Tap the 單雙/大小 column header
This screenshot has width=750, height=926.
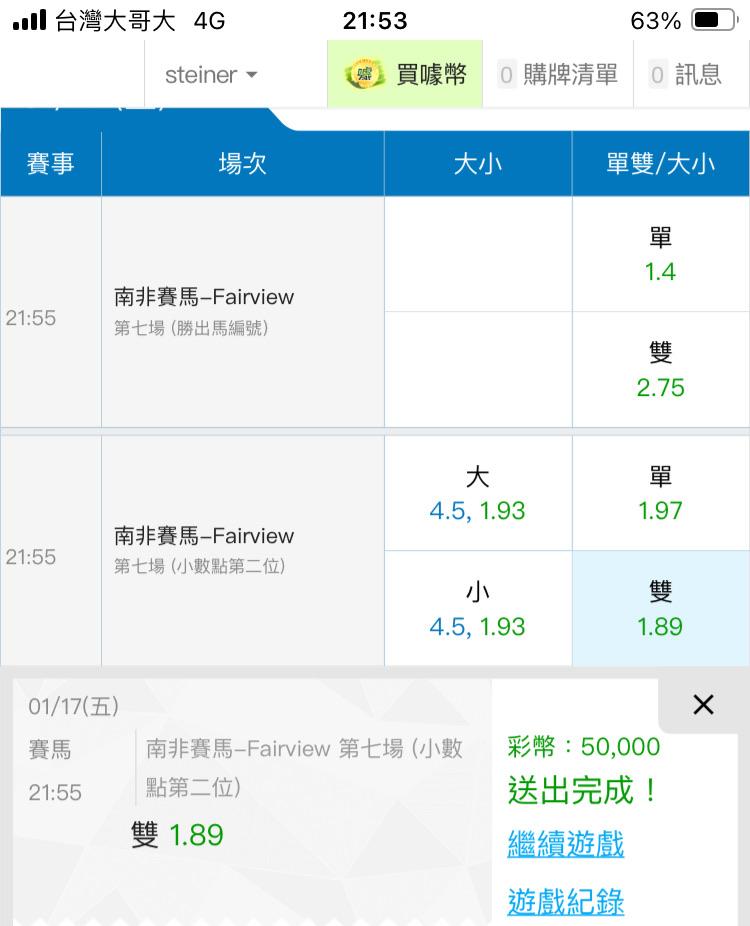click(x=660, y=163)
